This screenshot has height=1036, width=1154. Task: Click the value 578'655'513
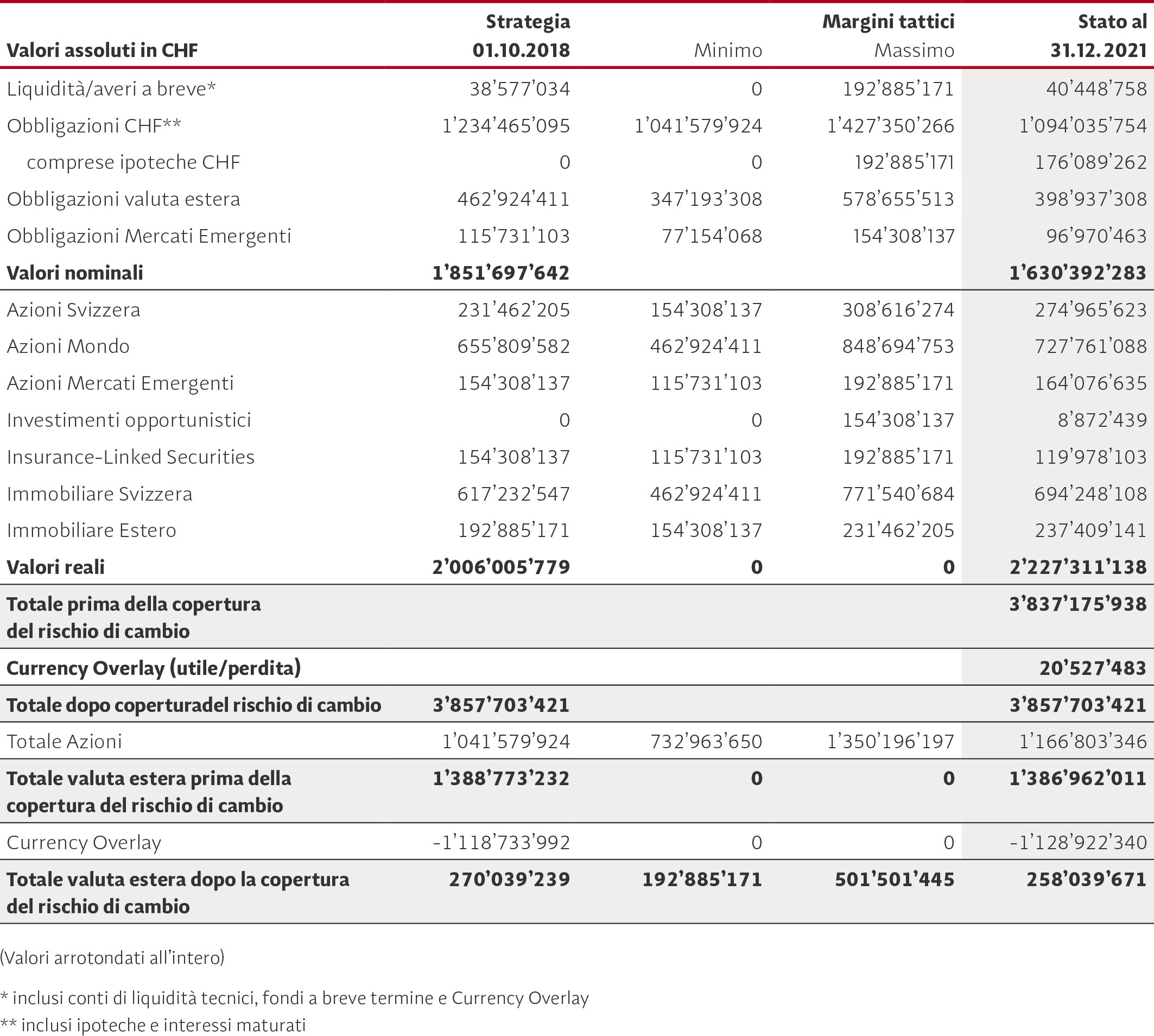point(898,200)
